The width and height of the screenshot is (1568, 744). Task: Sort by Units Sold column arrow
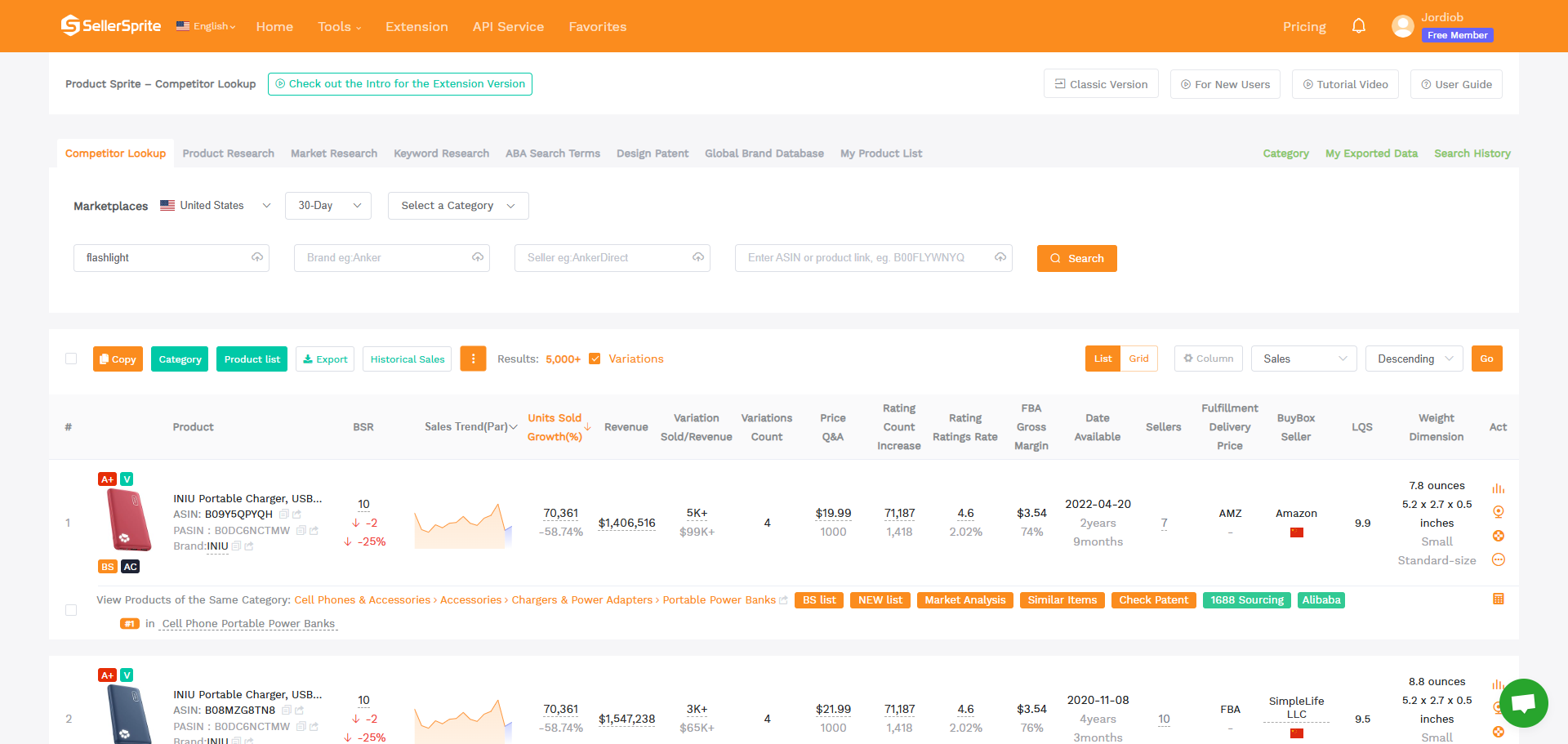[x=587, y=426]
